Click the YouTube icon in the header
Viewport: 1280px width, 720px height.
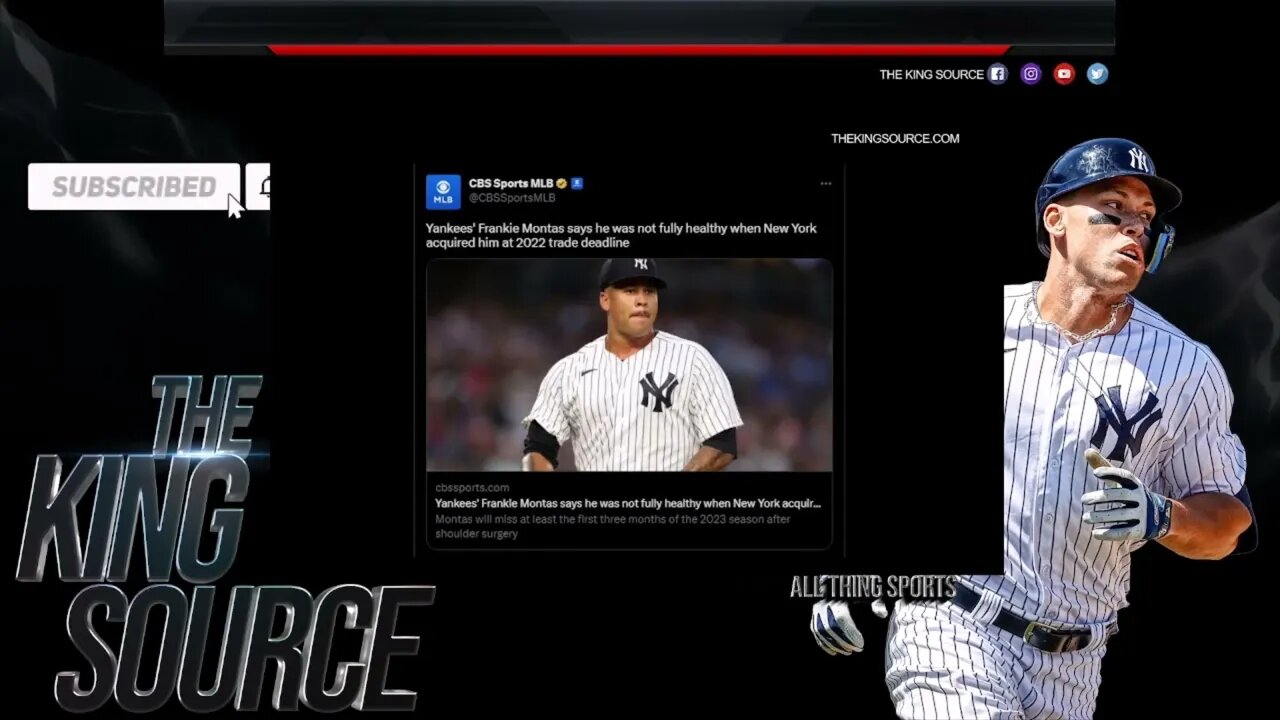coord(1064,74)
